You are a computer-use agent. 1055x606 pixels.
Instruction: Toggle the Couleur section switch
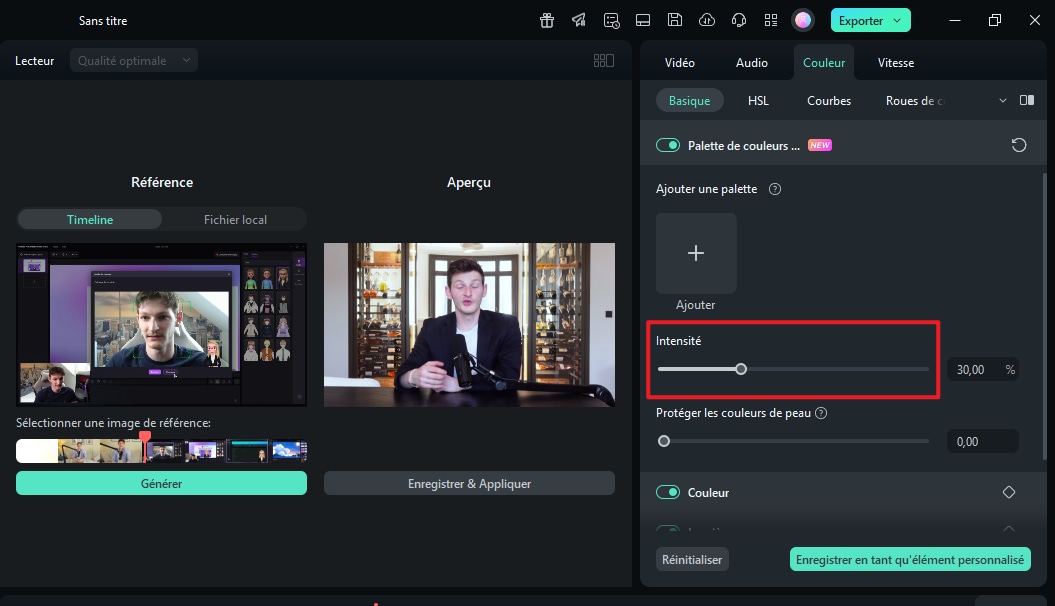[x=668, y=492]
